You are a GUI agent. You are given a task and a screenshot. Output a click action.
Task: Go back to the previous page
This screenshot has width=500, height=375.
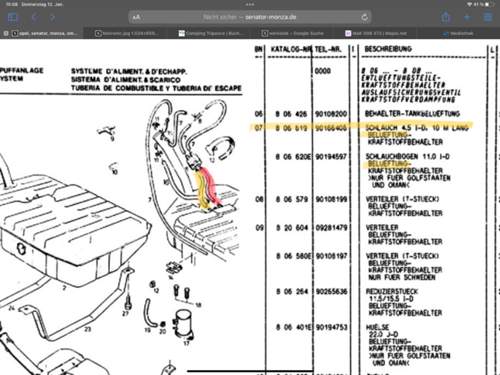coord(34,17)
